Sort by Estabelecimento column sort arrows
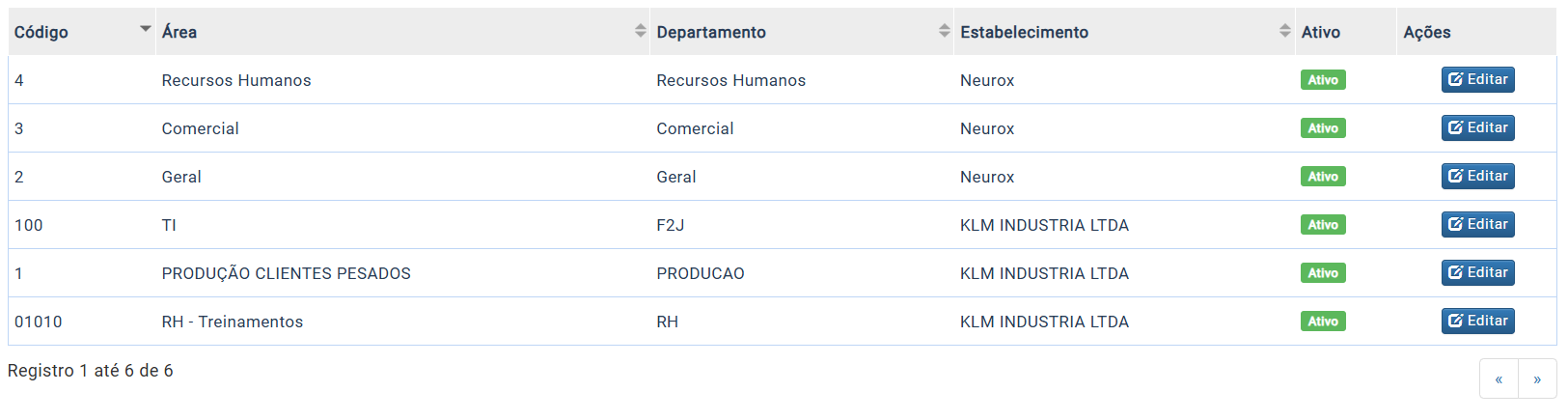 click(x=1285, y=31)
